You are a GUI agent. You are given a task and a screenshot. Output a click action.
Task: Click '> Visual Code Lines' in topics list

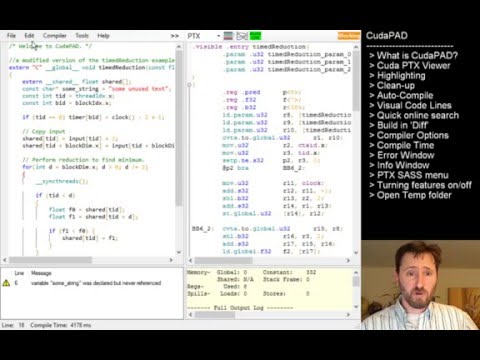(x=410, y=105)
